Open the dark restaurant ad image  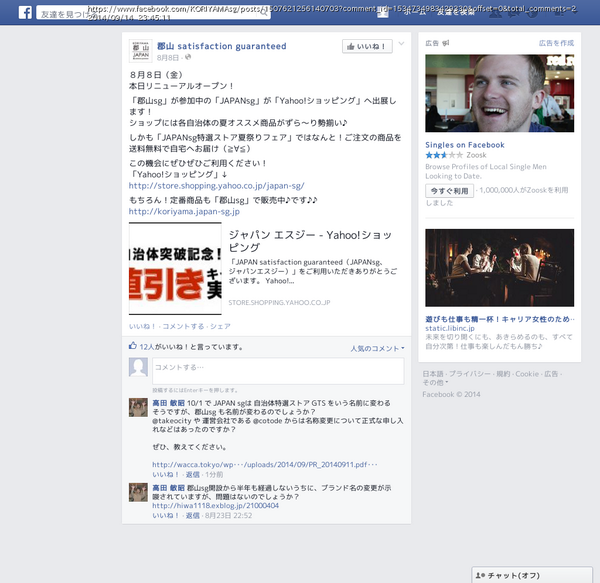point(499,268)
